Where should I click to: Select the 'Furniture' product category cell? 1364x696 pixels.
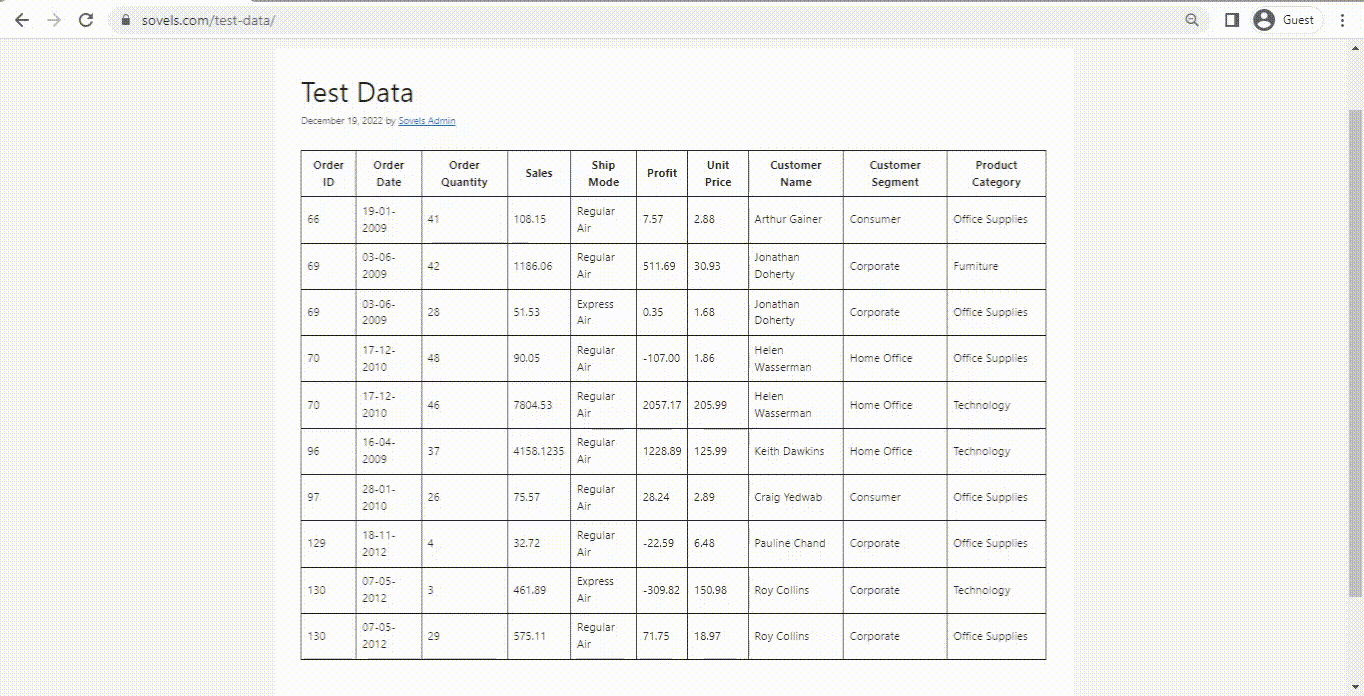tap(997, 266)
